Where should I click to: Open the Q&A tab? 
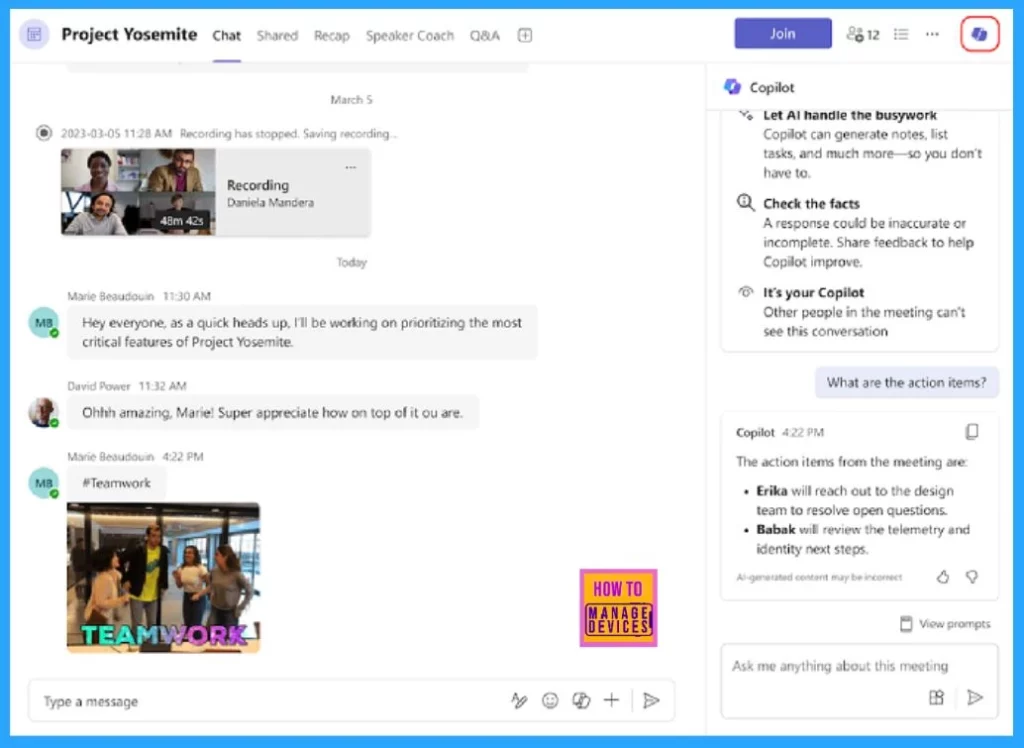tap(485, 36)
